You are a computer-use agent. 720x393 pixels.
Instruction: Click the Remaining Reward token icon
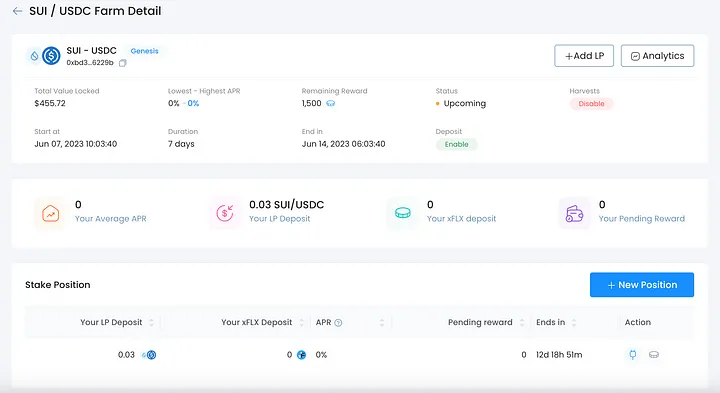(x=330, y=103)
